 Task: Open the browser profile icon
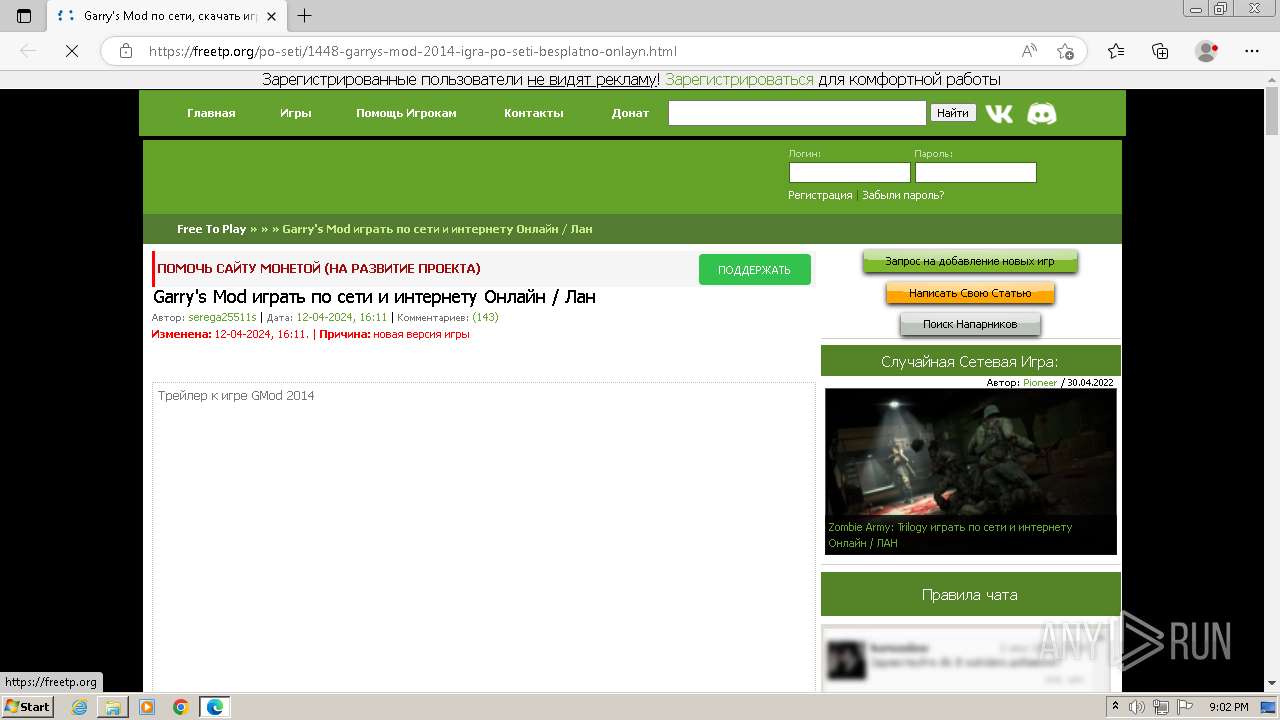[x=1207, y=51]
